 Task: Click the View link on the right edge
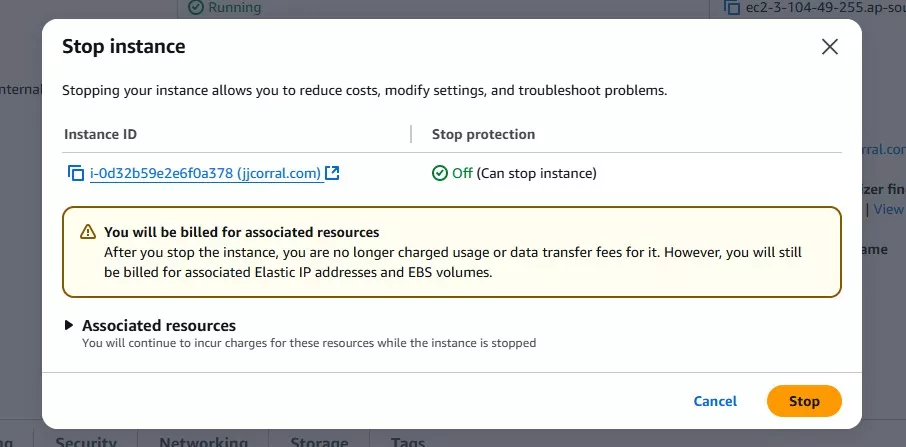[888, 209]
